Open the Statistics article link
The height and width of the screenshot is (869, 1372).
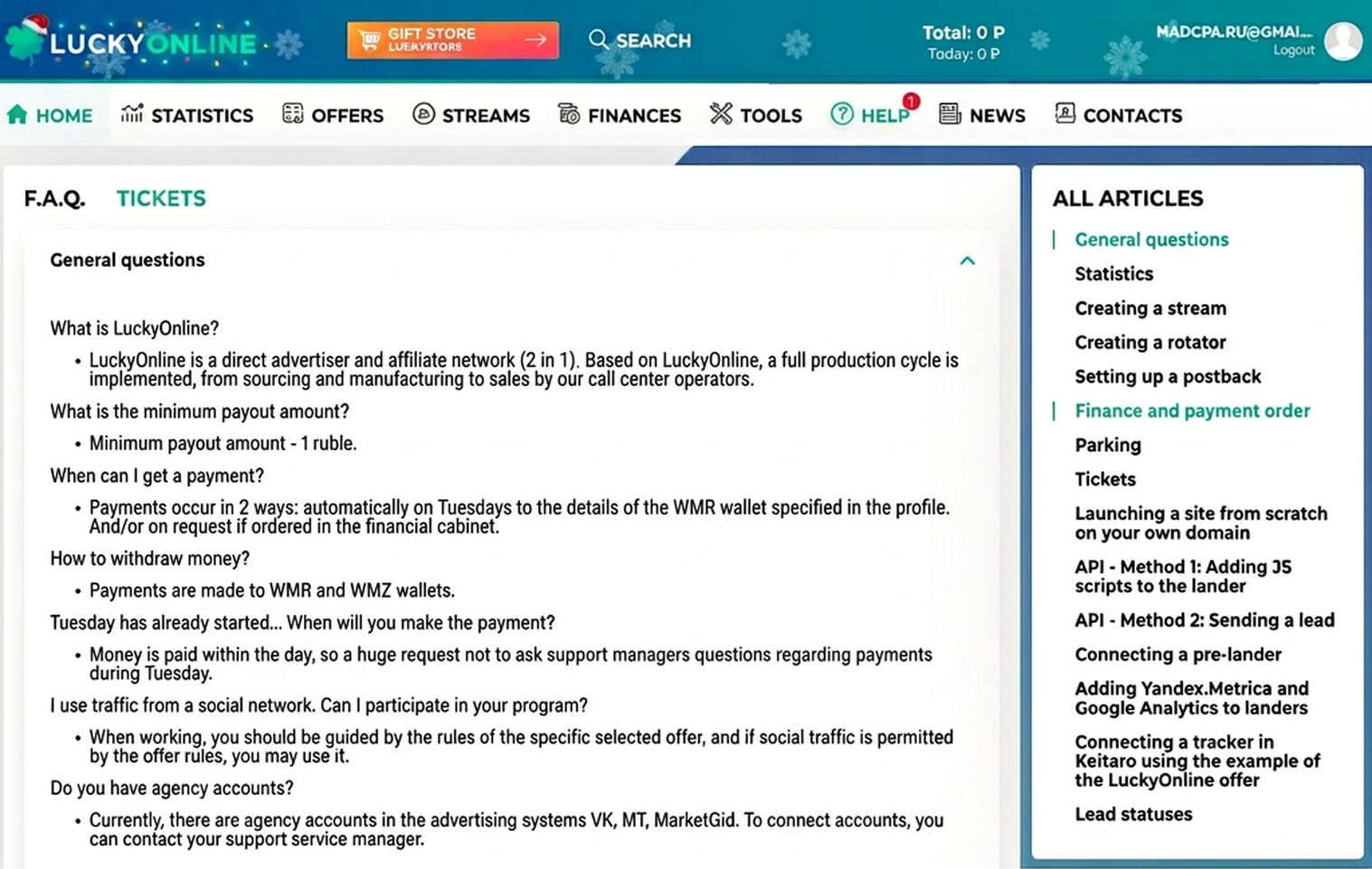[1113, 274]
